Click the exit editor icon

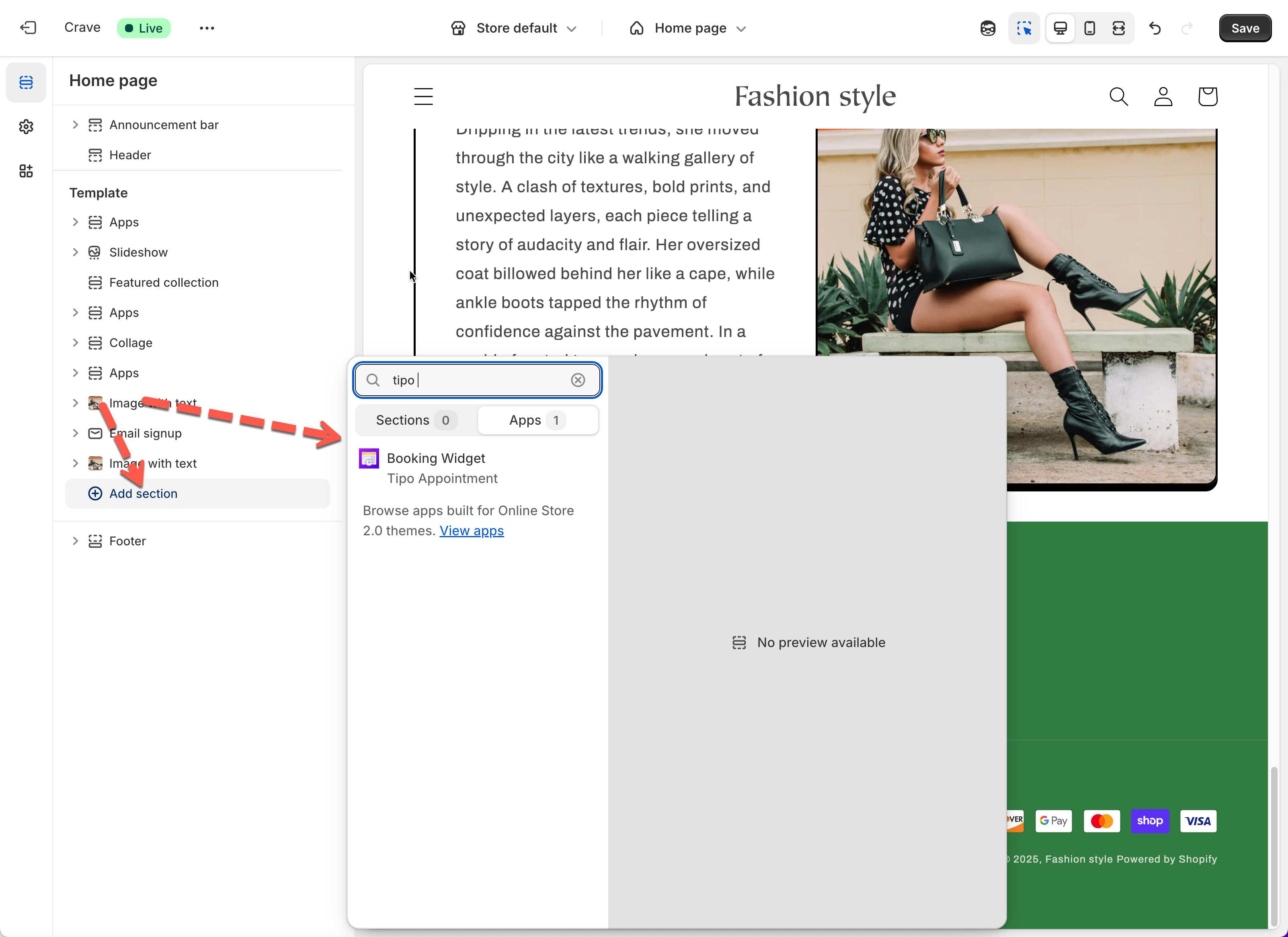coord(28,28)
